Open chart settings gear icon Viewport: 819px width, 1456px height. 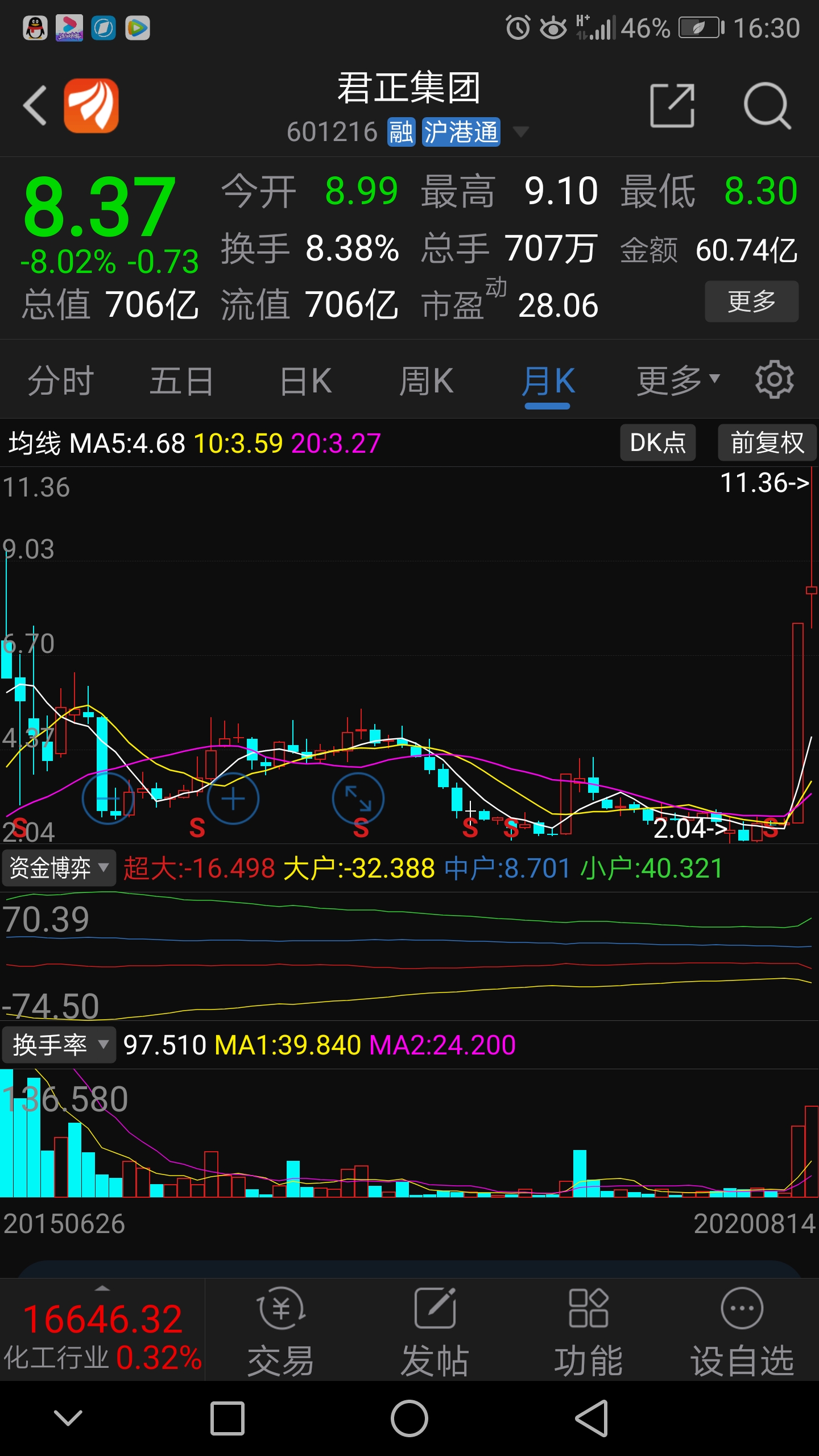(x=774, y=379)
